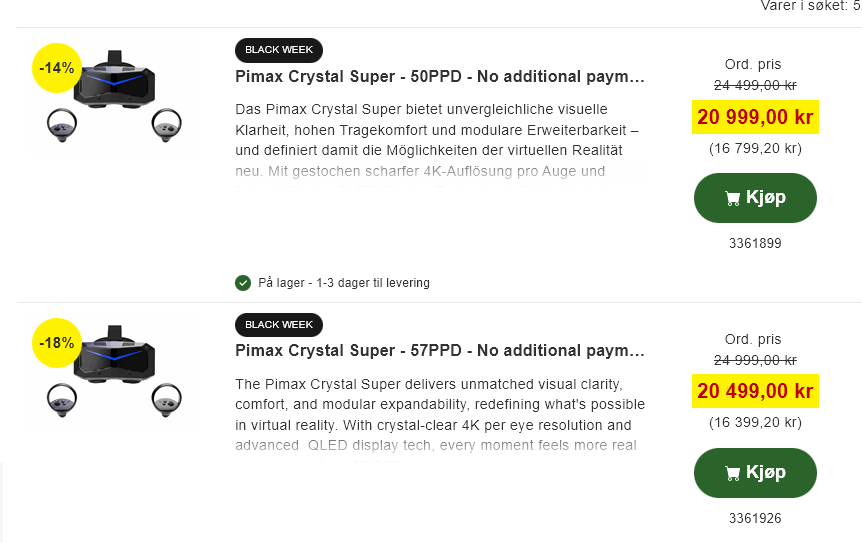Image resolution: width=862 pixels, height=543 pixels.
Task: Click the struck-through 24 999,00 kr original price
Action: 755,360
